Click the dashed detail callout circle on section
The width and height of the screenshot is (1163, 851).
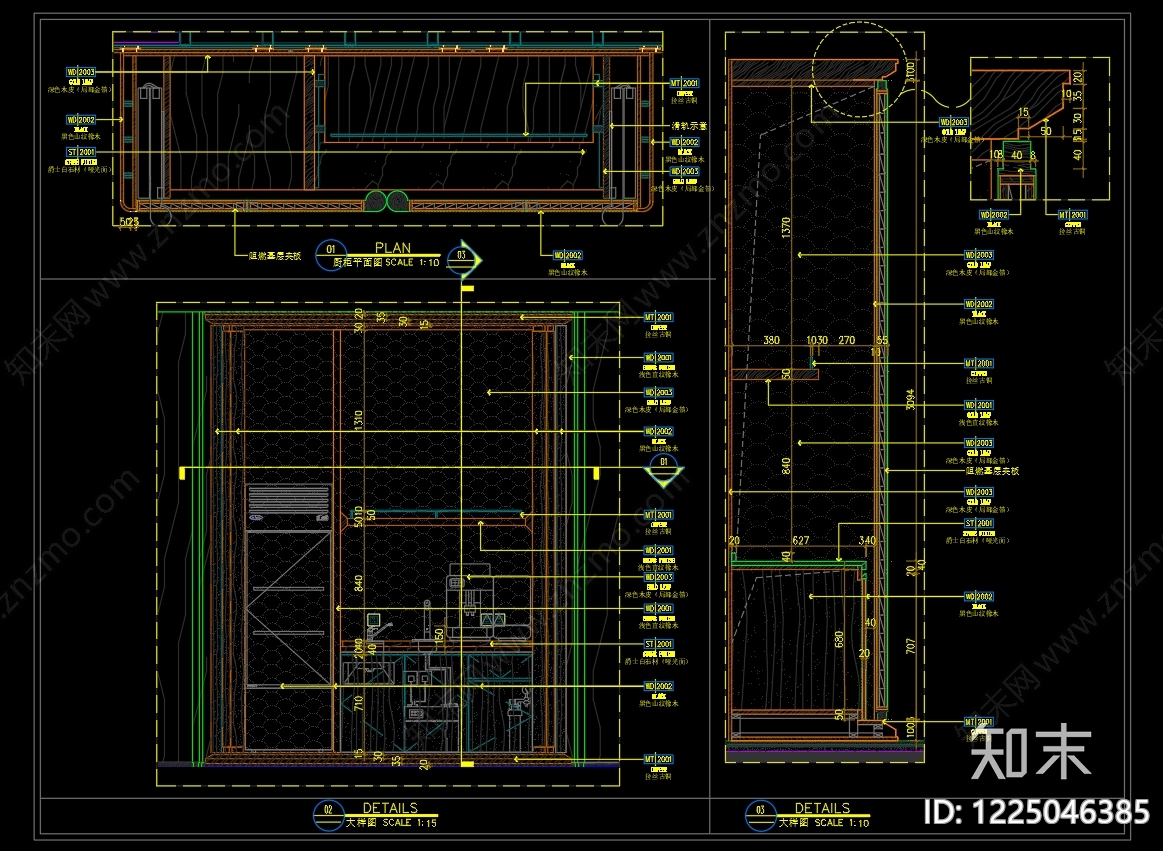click(x=860, y=69)
